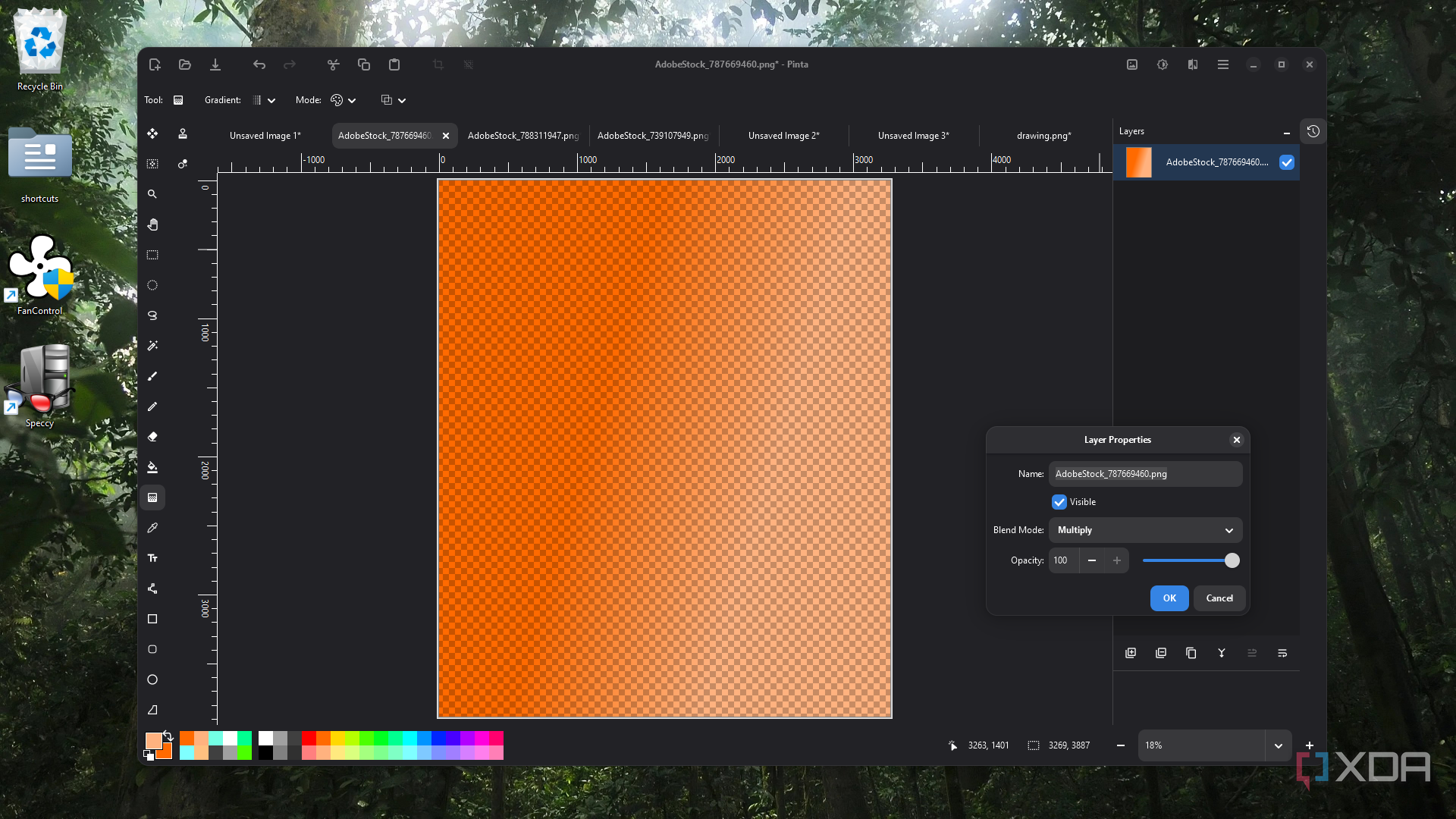Switch to drawing.png* tab

[x=1043, y=136]
